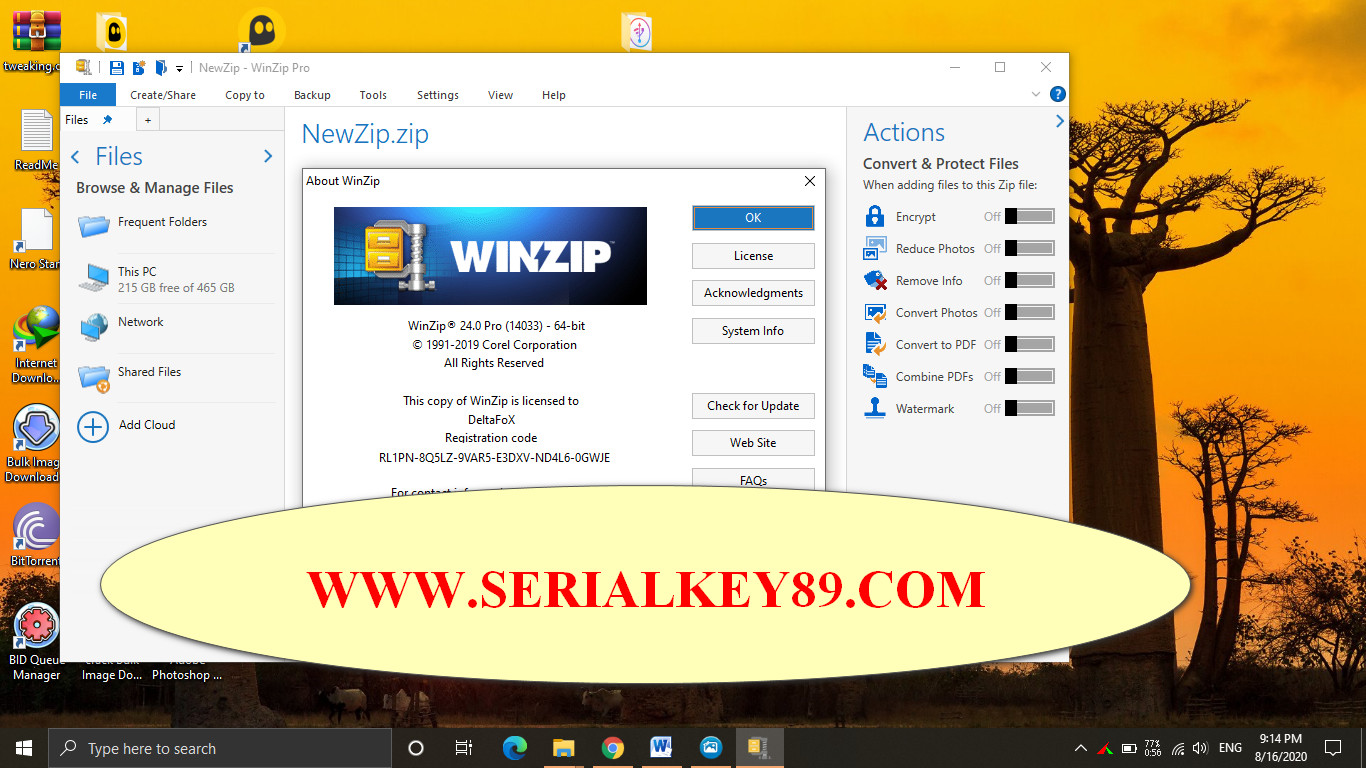Toggle the Reduce Photos switch
The image size is (1366, 768).
click(1029, 248)
